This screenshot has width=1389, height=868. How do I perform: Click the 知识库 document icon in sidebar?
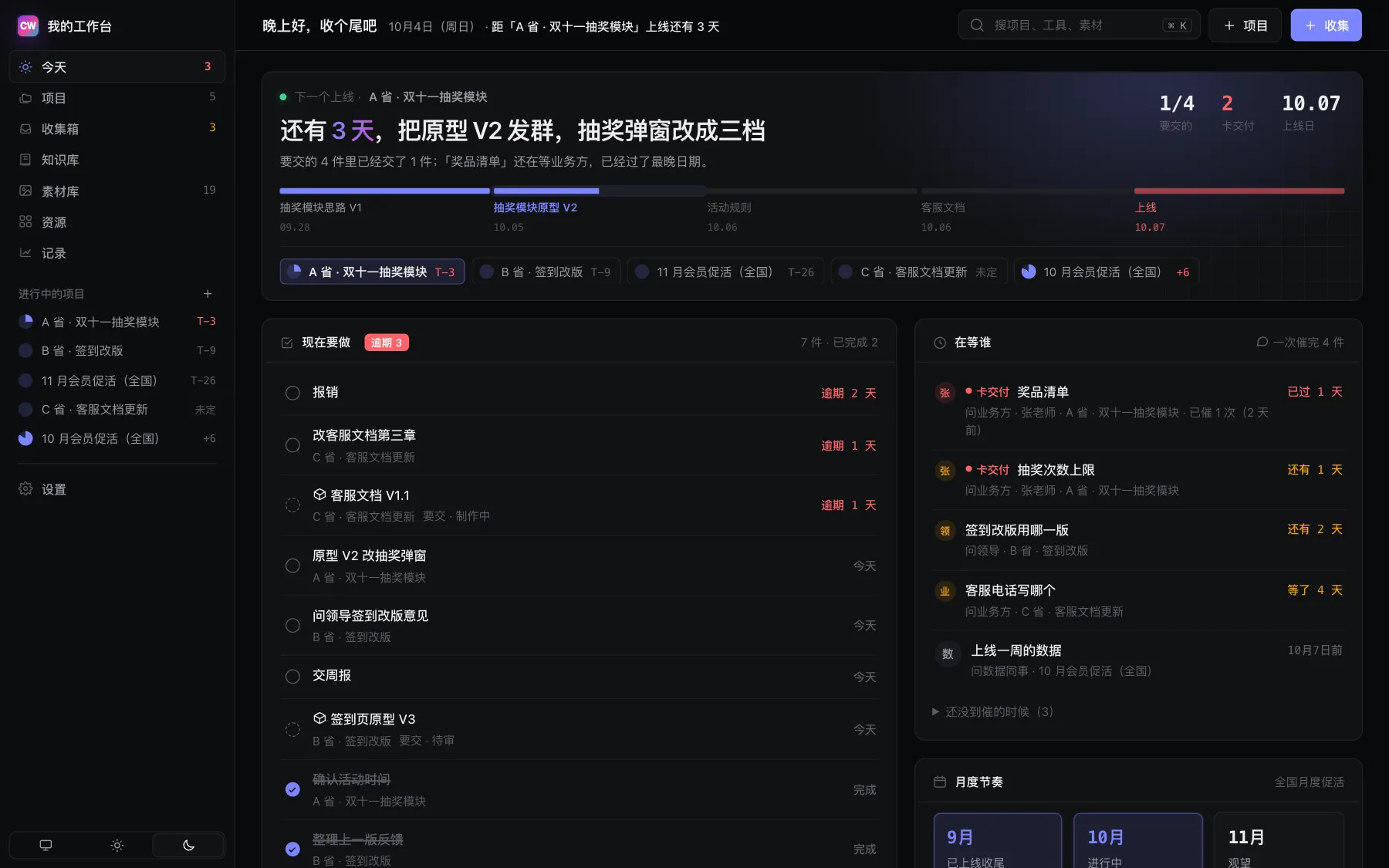(25, 160)
